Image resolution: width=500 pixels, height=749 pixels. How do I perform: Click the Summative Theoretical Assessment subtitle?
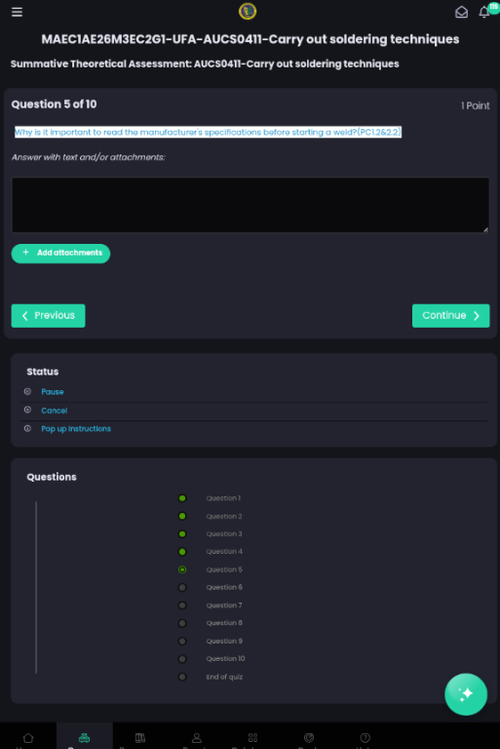(205, 64)
